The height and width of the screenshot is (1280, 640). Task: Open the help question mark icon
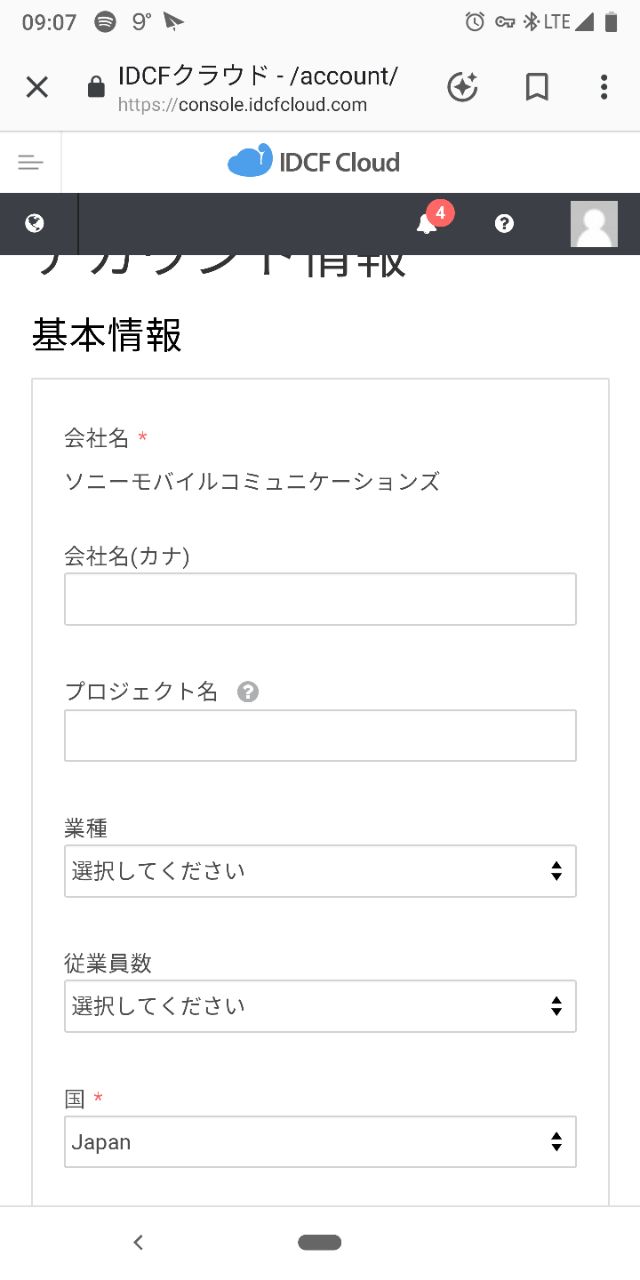point(504,223)
